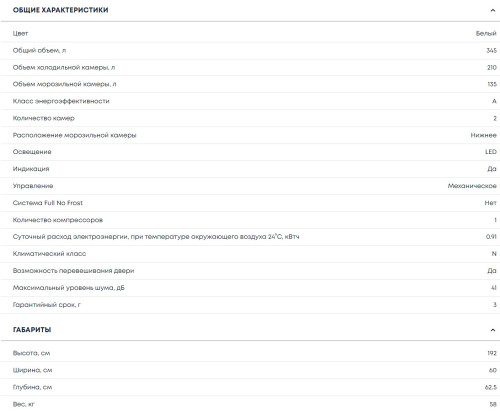Collapse the Габариты section chevron
Image resolution: width=500 pixels, height=412 pixels.
492,330
